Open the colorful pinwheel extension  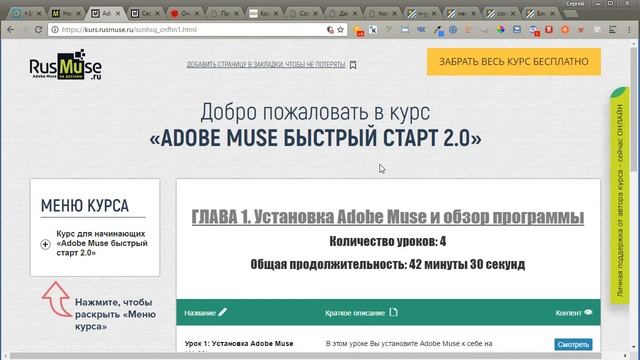501,29
